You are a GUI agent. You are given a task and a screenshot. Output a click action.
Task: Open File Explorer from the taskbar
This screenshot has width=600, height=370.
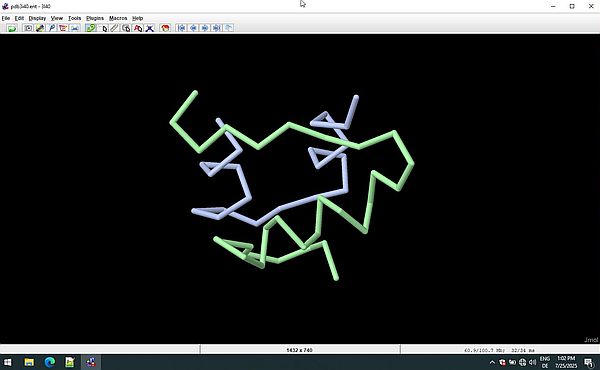[29, 362]
